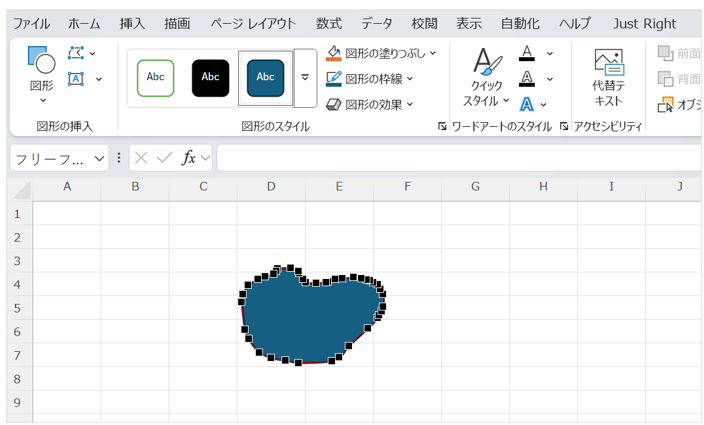
Task: Switch to the 挿入 tab
Action: click(132, 23)
